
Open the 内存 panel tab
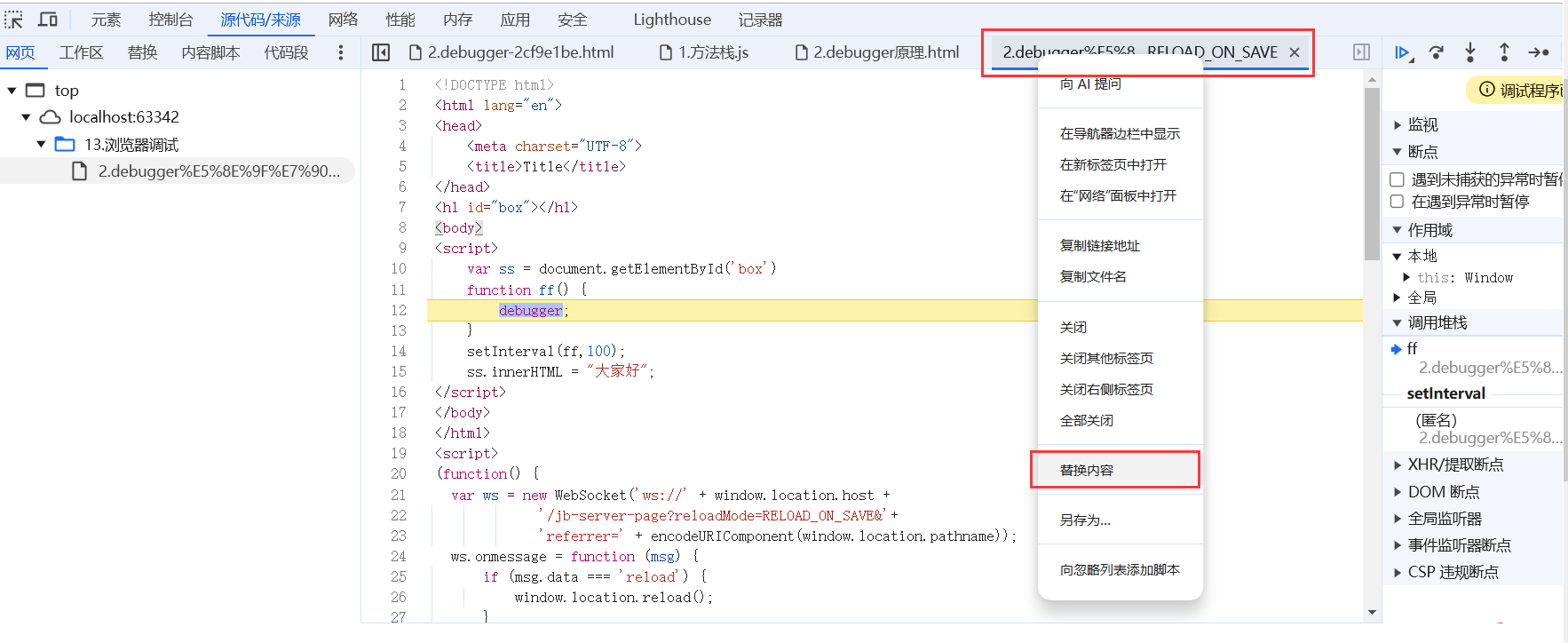(x=457, y=20)
